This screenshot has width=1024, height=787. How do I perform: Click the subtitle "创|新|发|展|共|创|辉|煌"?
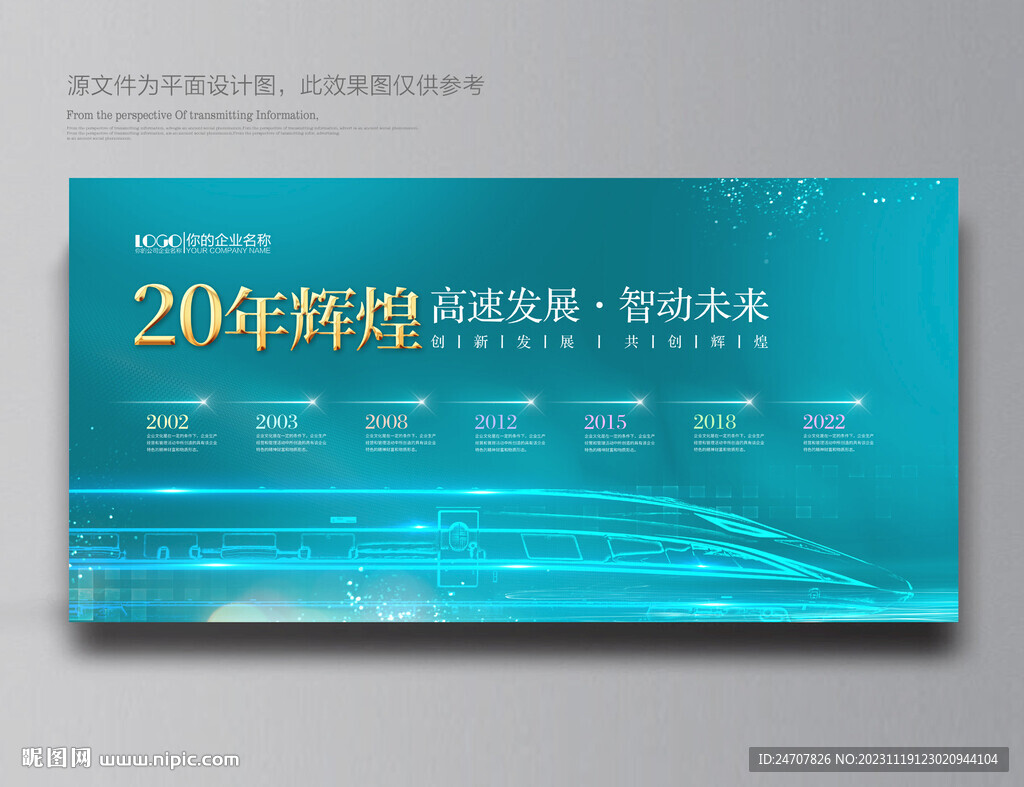click(600, 342)
